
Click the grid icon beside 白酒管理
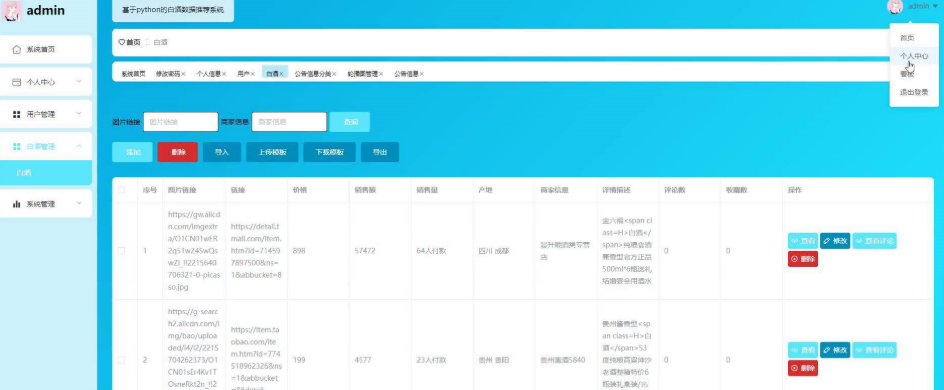[x=17, y=146]
